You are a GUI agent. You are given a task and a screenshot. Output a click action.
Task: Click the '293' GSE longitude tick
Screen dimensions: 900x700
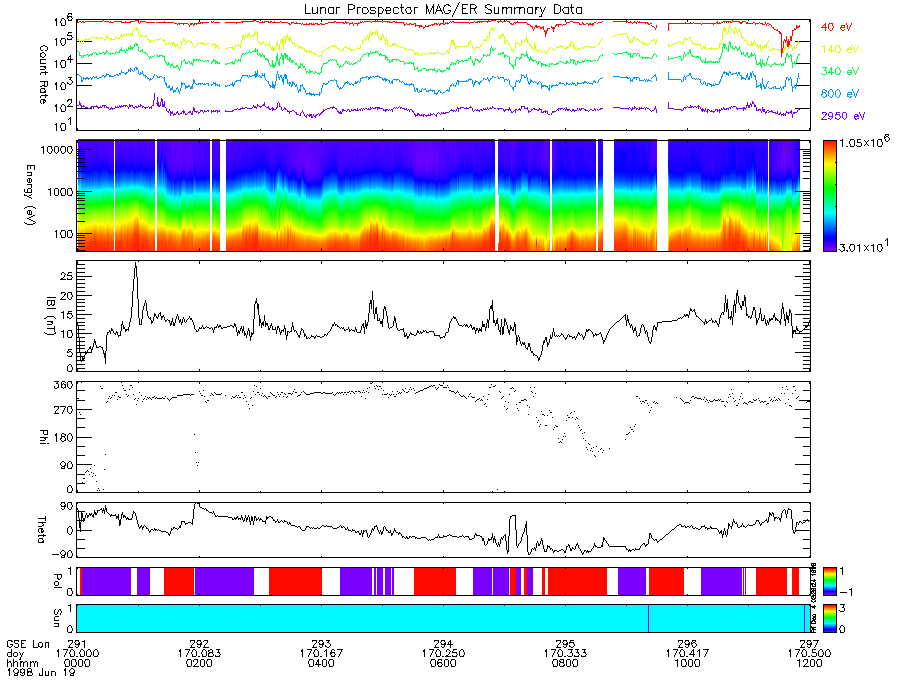[x=321, y=644]
